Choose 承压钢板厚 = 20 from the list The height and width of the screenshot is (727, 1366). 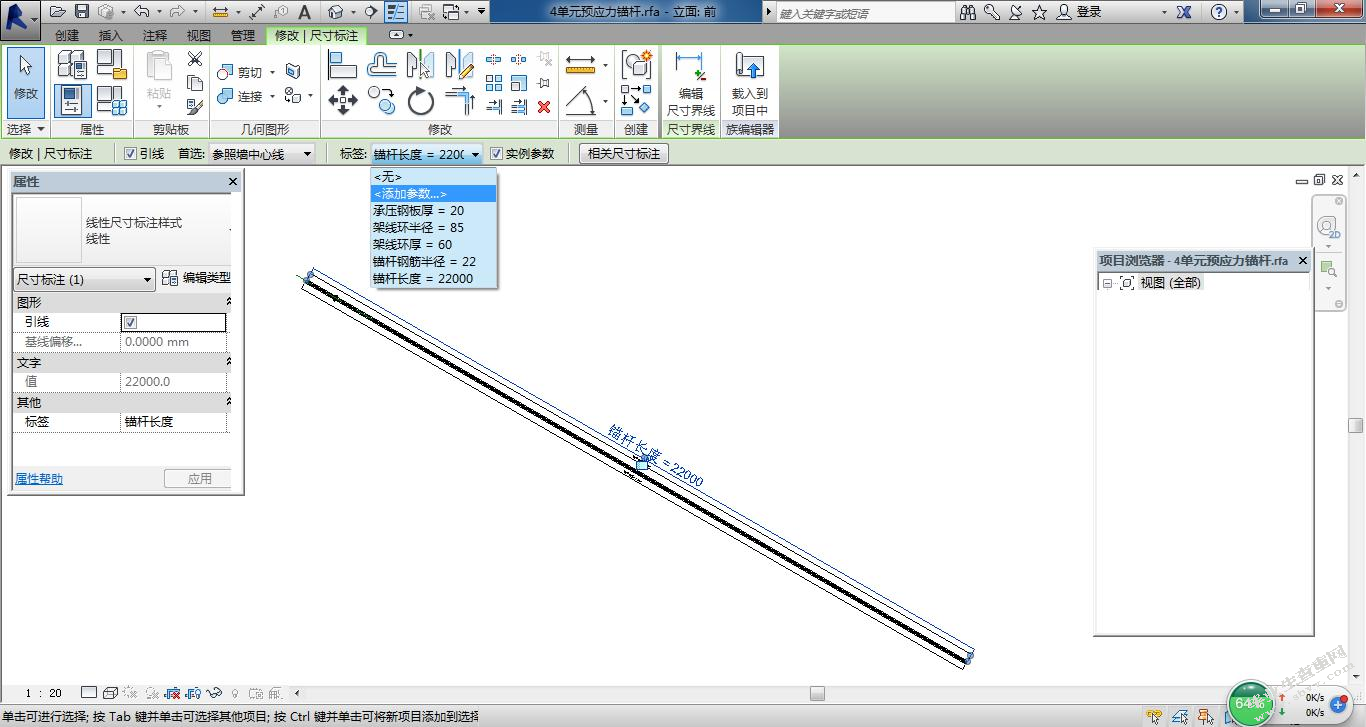(433, 211)
